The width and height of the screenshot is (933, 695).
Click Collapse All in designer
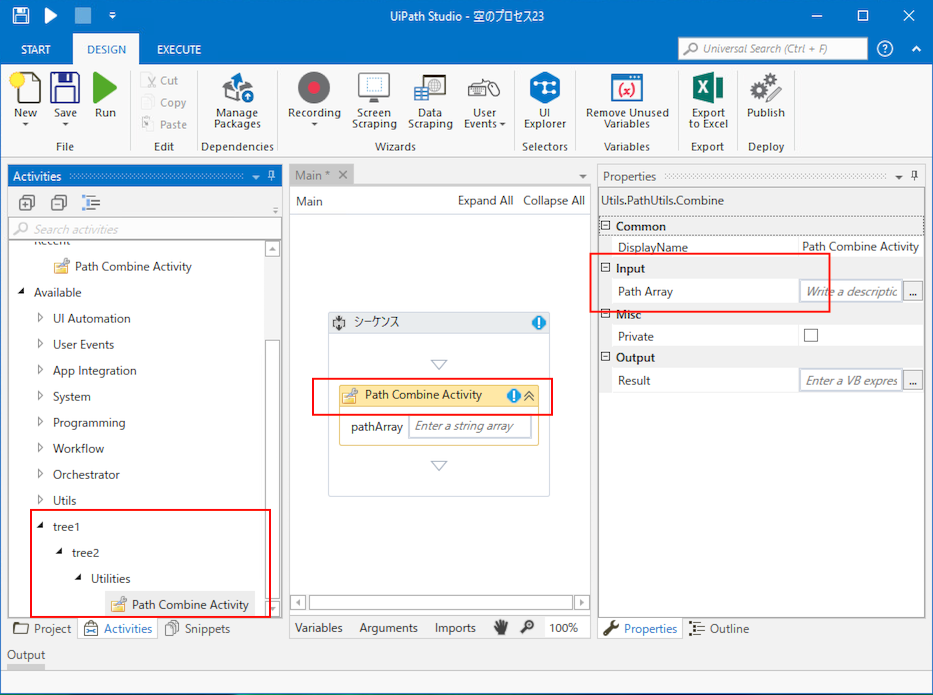[x=553, y=201]
